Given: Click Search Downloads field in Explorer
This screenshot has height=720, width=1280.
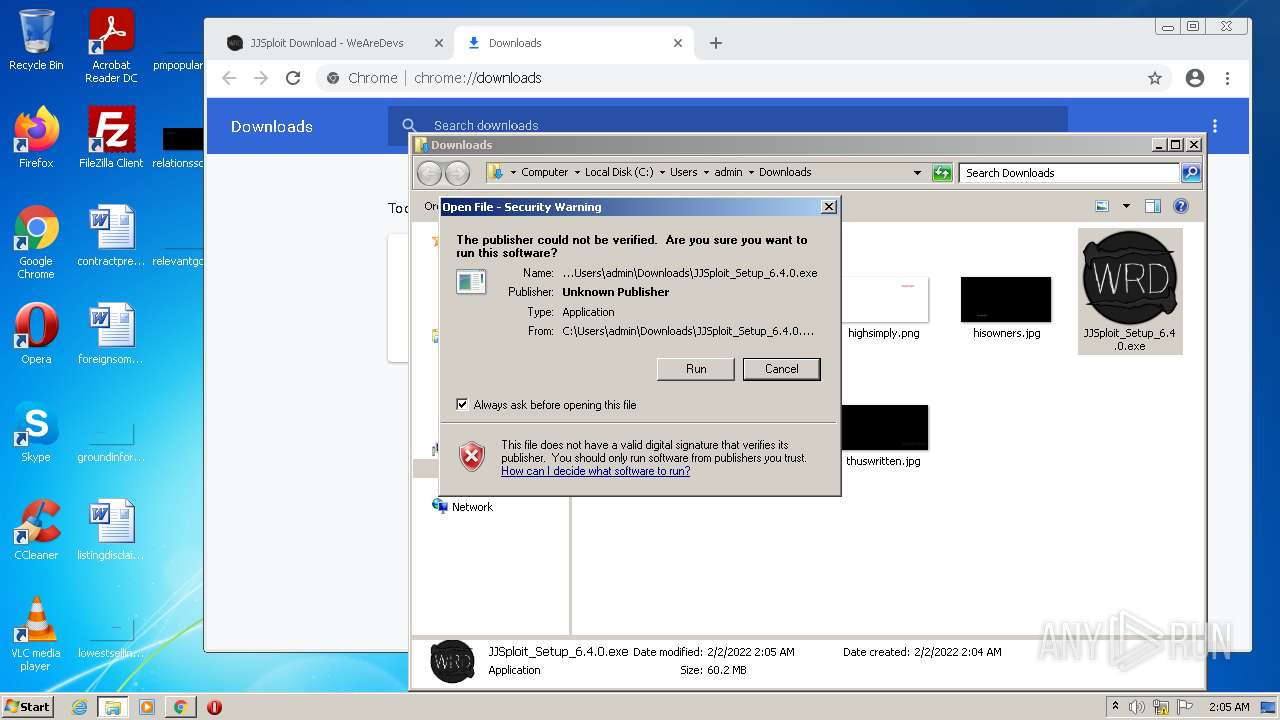Looking at the screenshot, I should [x=1069, y=173].
